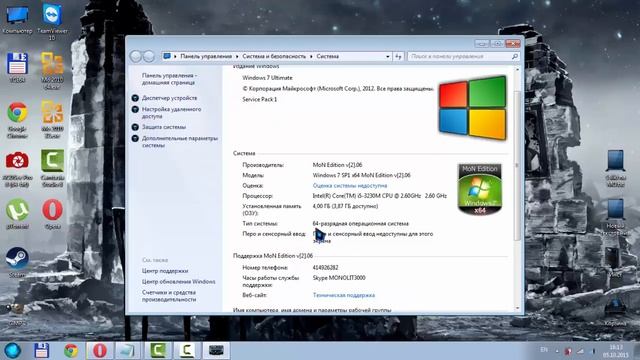Select the Steam desktop icon
Viewport: 640px width, 360px height.
(x=17, y=262)
